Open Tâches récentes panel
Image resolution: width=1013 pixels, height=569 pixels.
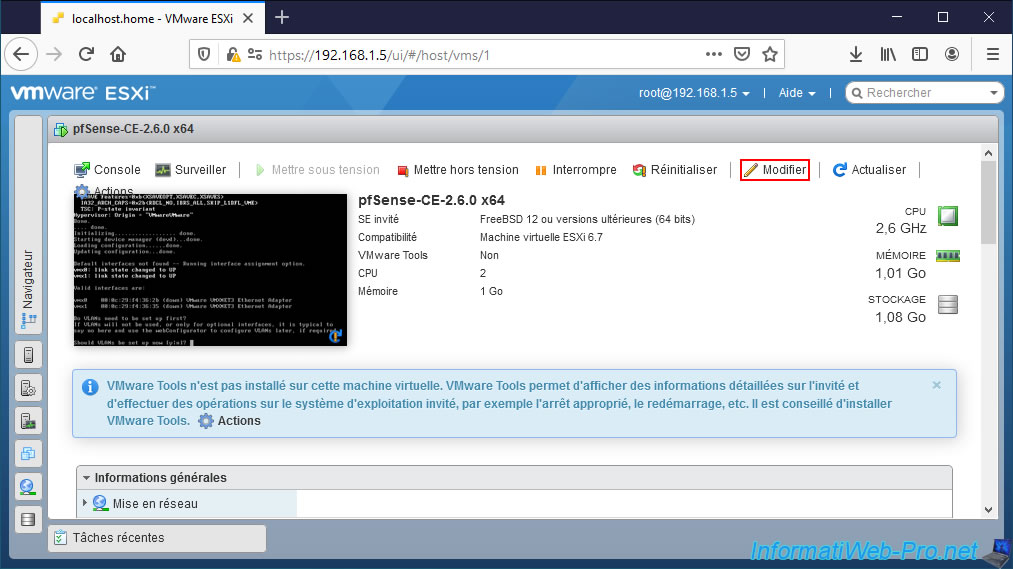(x=156, y=538)
